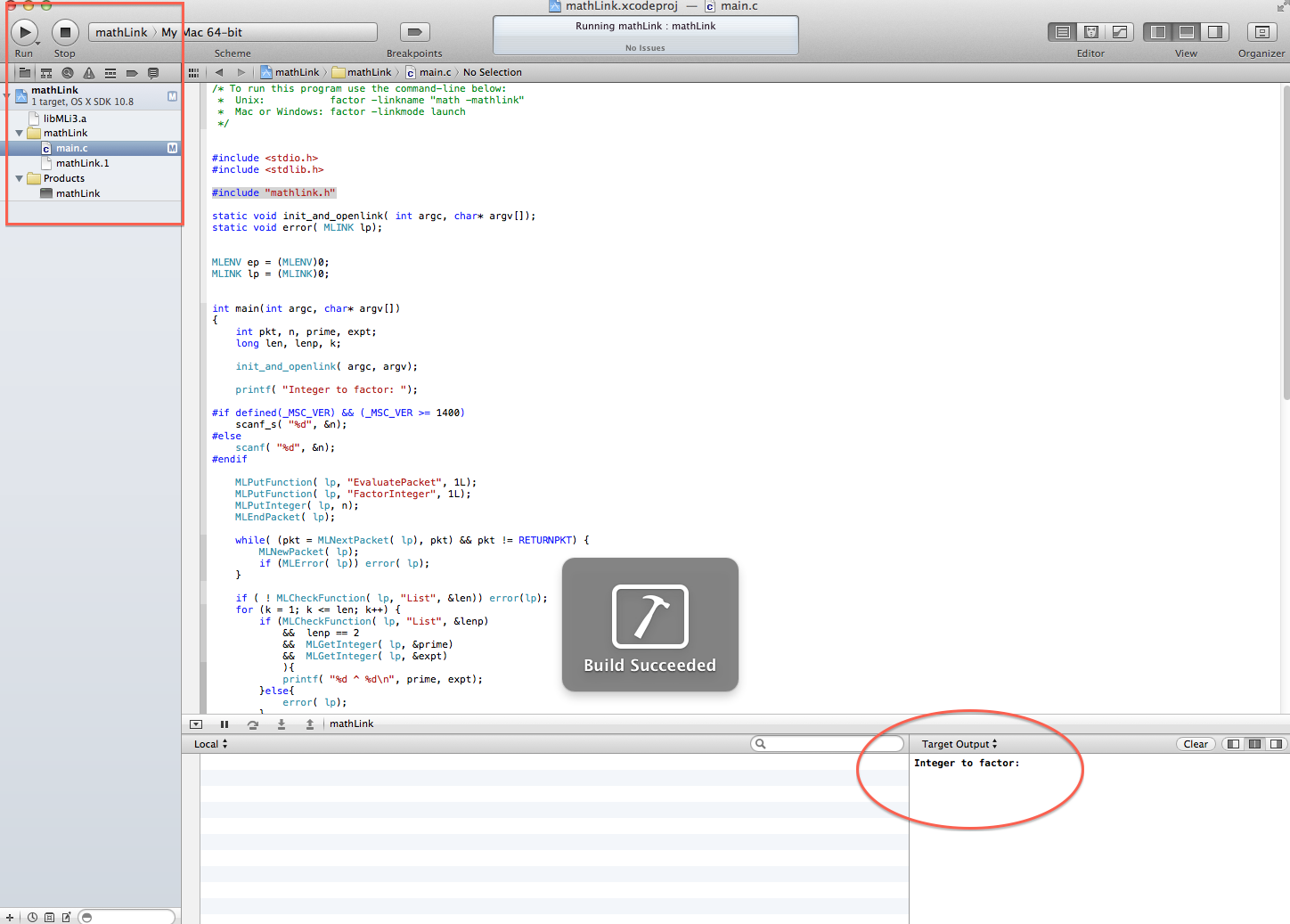Choose the My Mac 64-bit destination

[201, 32]
